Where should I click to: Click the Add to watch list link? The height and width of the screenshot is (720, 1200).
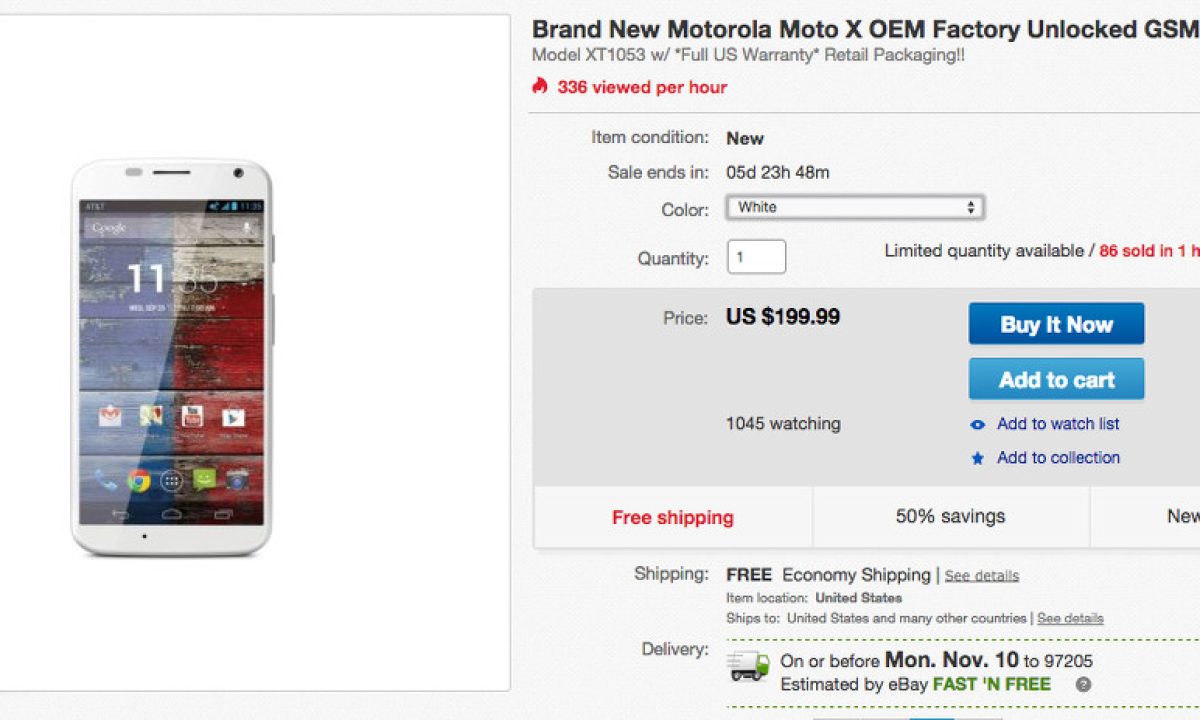(x=1058, y=424)
